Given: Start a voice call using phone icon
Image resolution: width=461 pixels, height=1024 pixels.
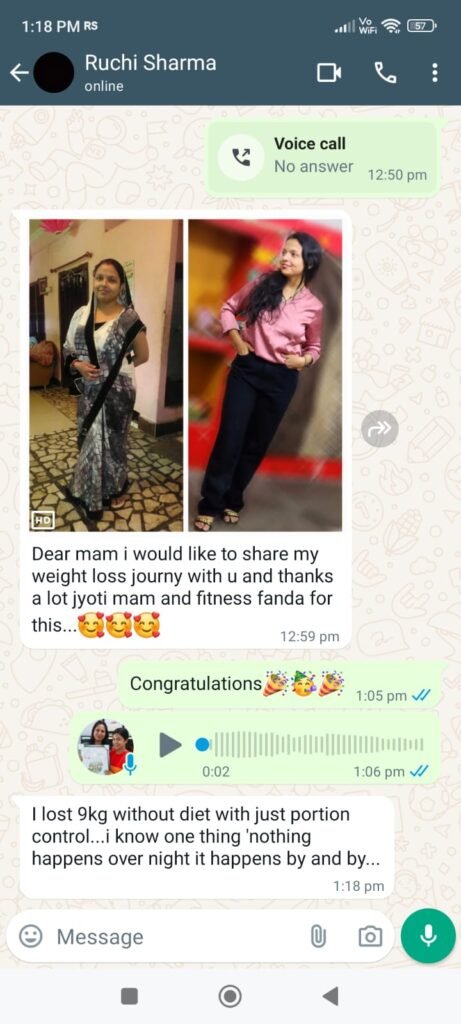Looking at the screenshot, I should [x=385, y=72].
